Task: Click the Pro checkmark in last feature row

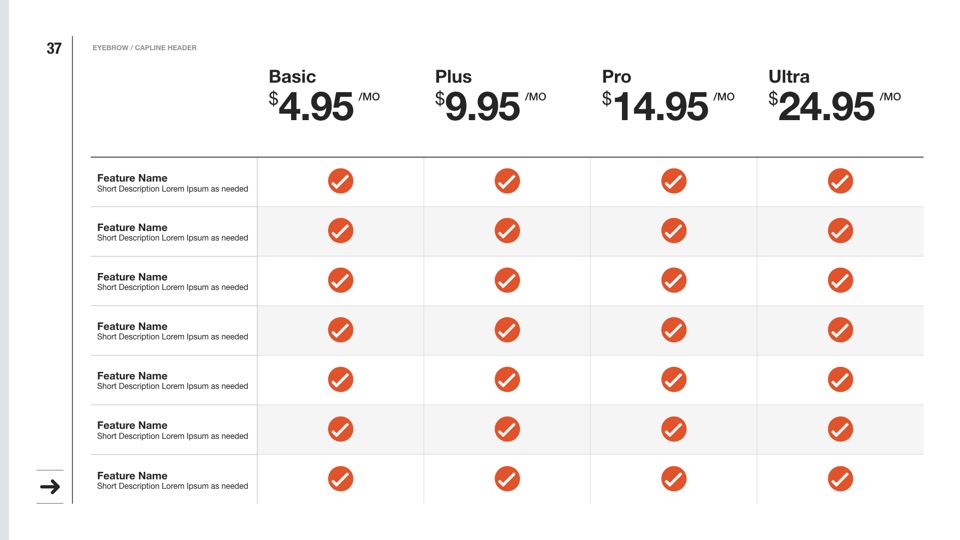Action: (x=674, y=479)
